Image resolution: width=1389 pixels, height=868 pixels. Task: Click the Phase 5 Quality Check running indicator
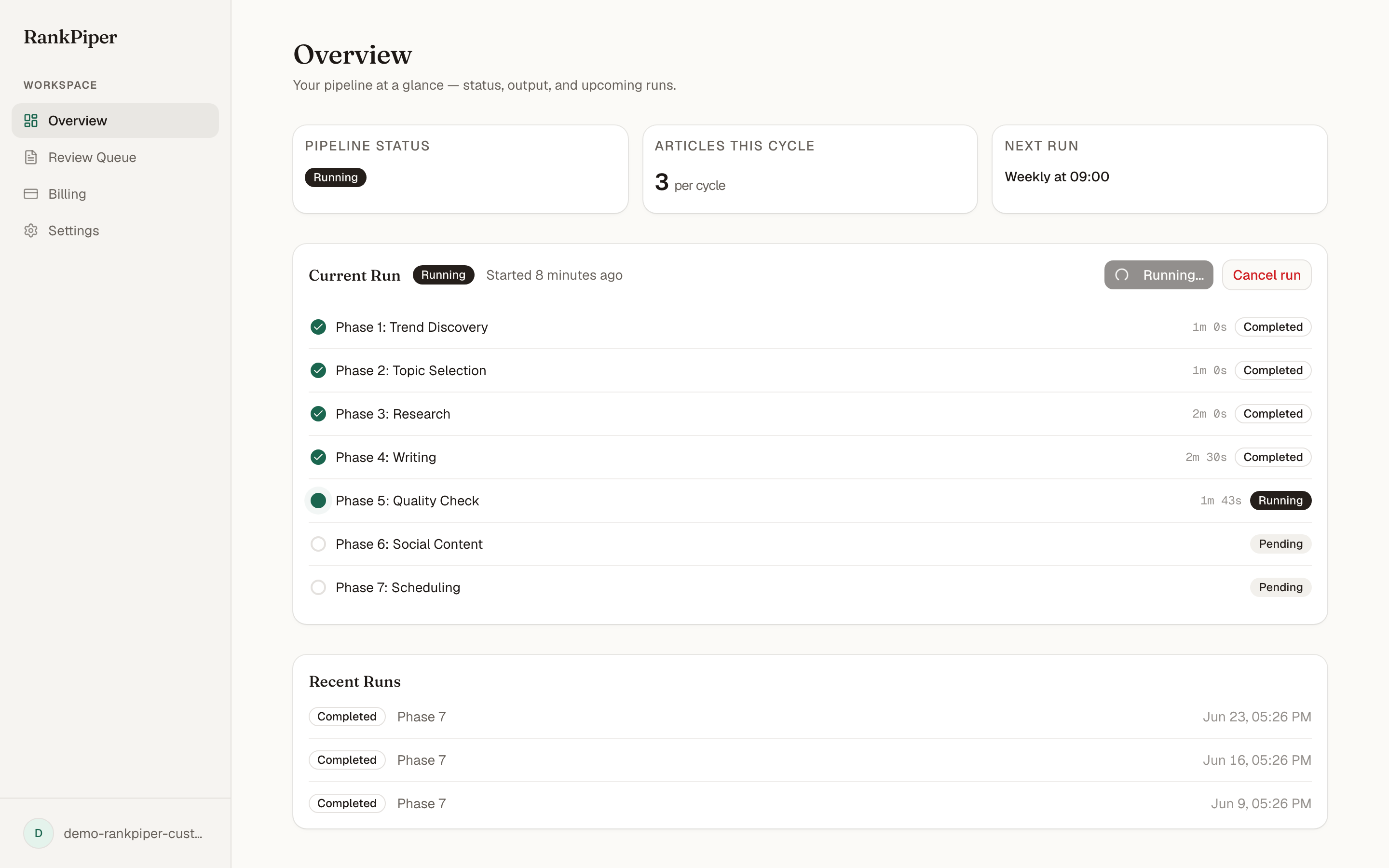tap(318, 501)
